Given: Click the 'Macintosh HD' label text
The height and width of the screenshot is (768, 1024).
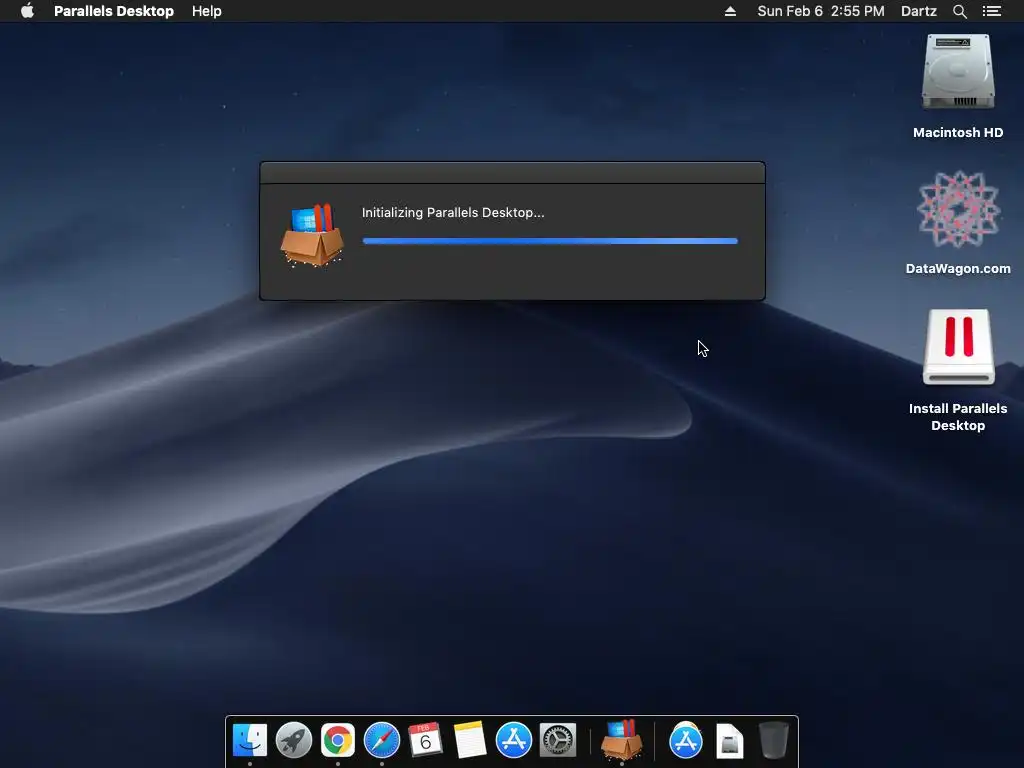Looking at the screenshot, I should tap(958, 133).
